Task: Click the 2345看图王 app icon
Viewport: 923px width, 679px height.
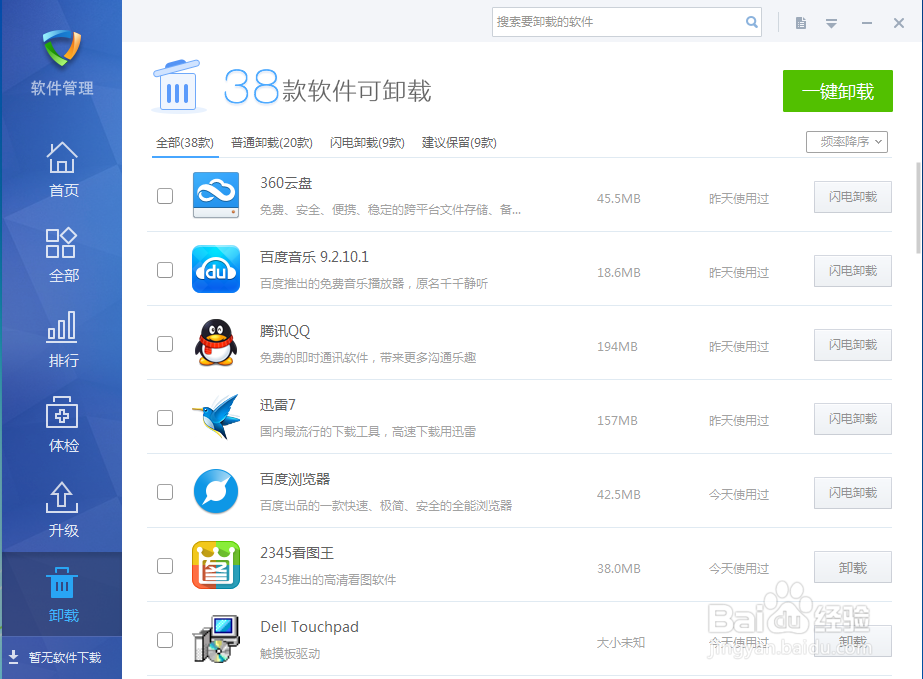Action: [x=216, y=565]
